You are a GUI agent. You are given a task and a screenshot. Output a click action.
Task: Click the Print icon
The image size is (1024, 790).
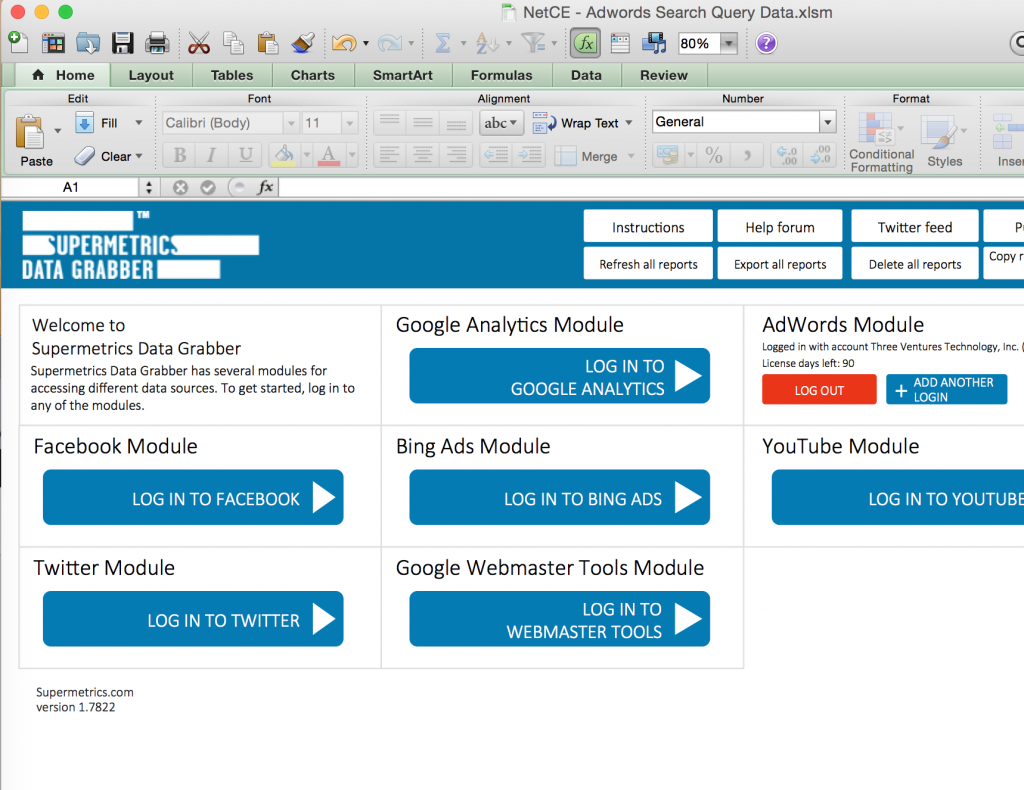click(x=157, y=44)
